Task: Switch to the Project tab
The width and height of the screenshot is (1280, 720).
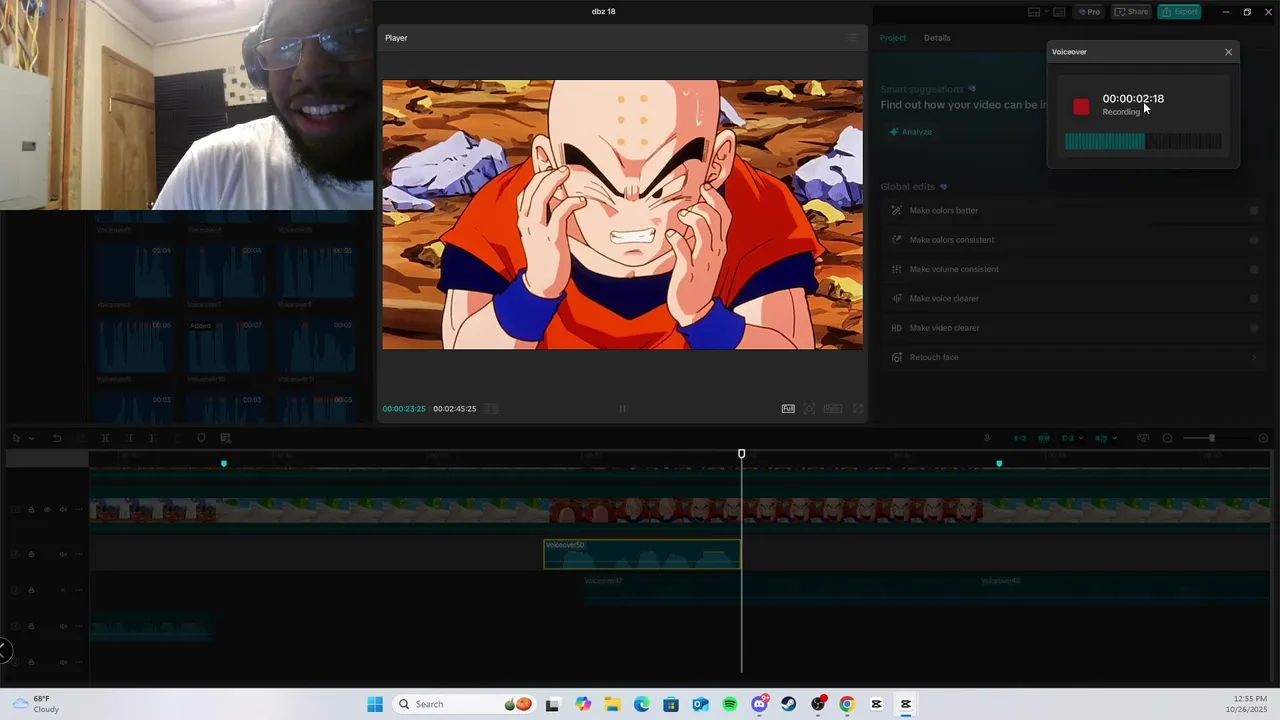Action: 893,38
